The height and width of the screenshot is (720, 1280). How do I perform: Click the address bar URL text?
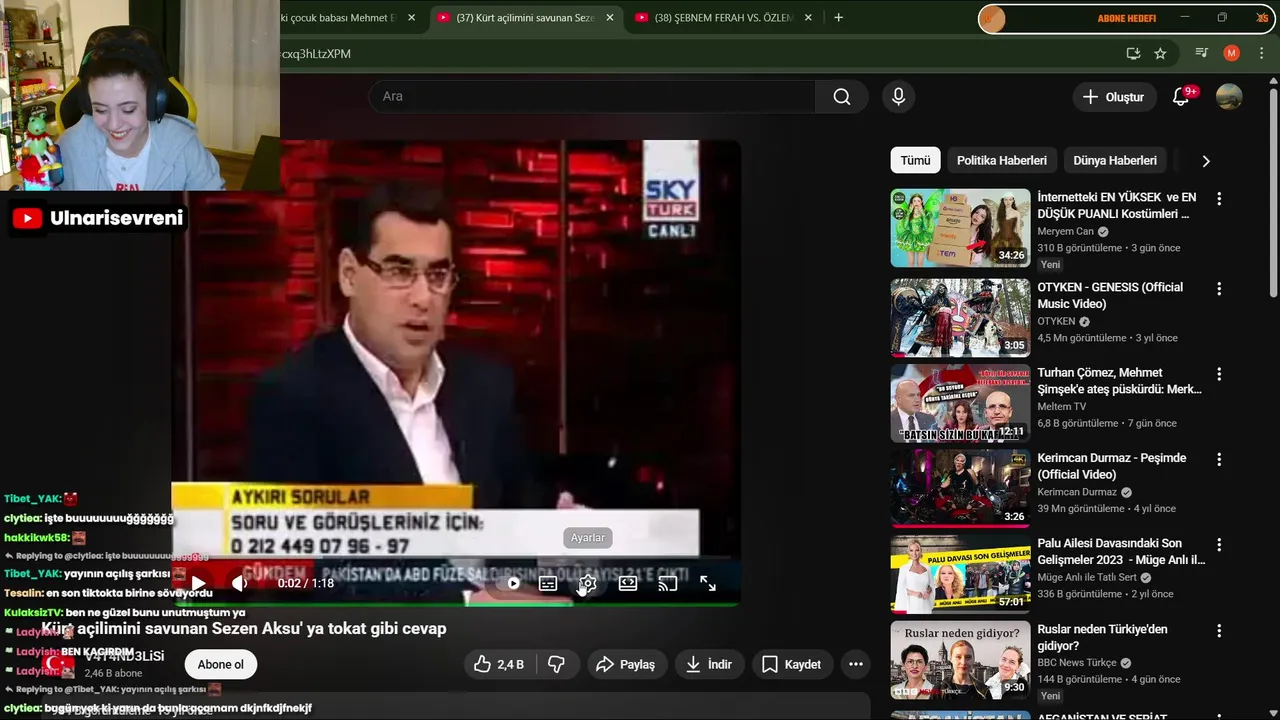point(316,54)
